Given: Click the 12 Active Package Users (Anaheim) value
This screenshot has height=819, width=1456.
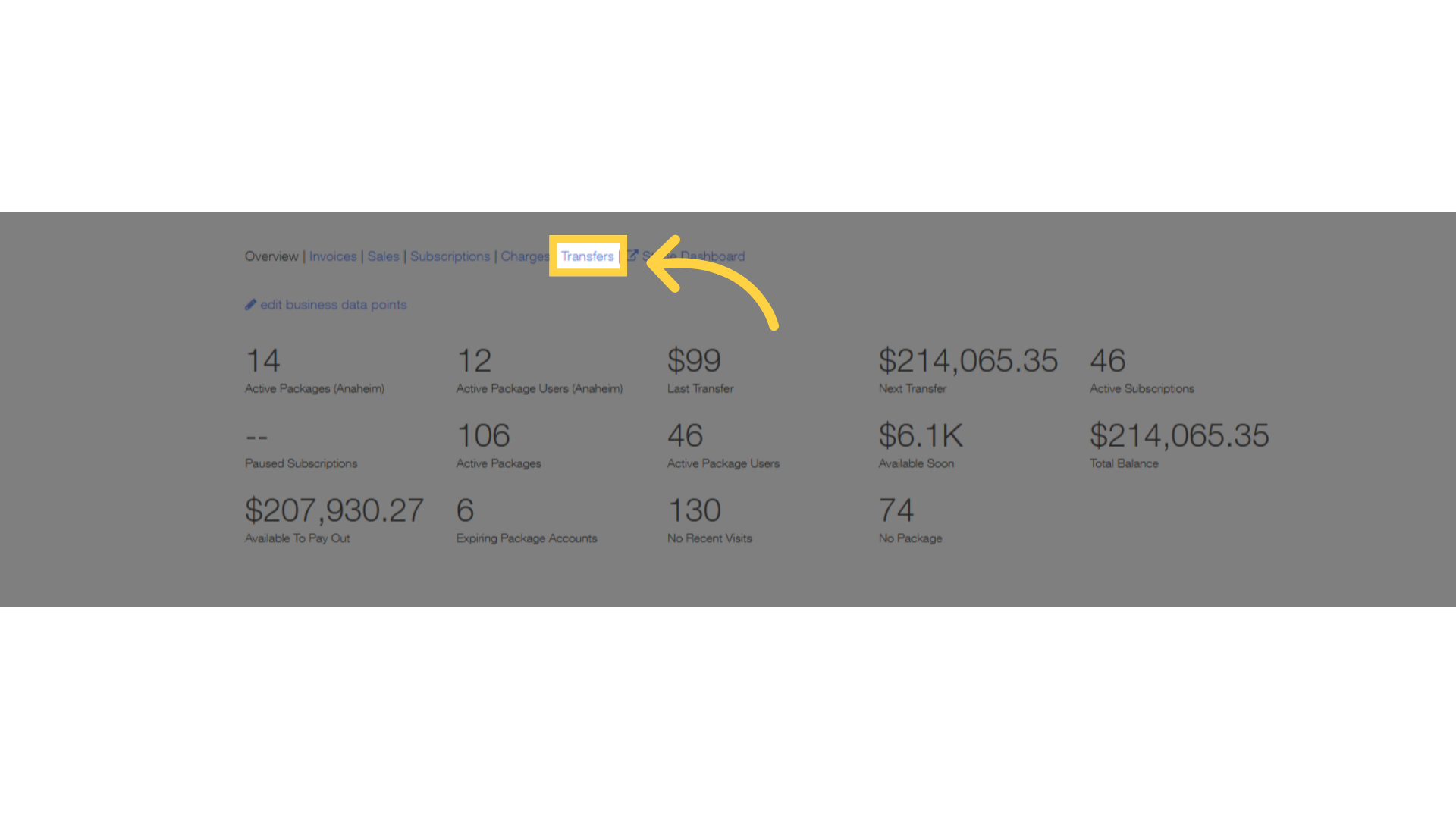Looking at the screenshot, I should tap(474, 360).
